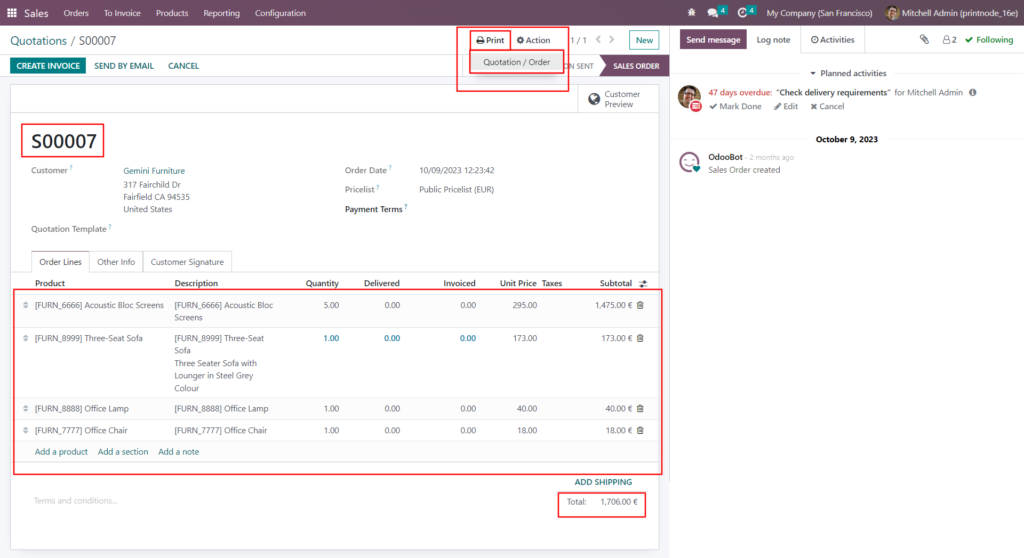
Task: Click drag handle of Three-Seat Sofa row
Action: pyautogui.click(x=25, y=338)
